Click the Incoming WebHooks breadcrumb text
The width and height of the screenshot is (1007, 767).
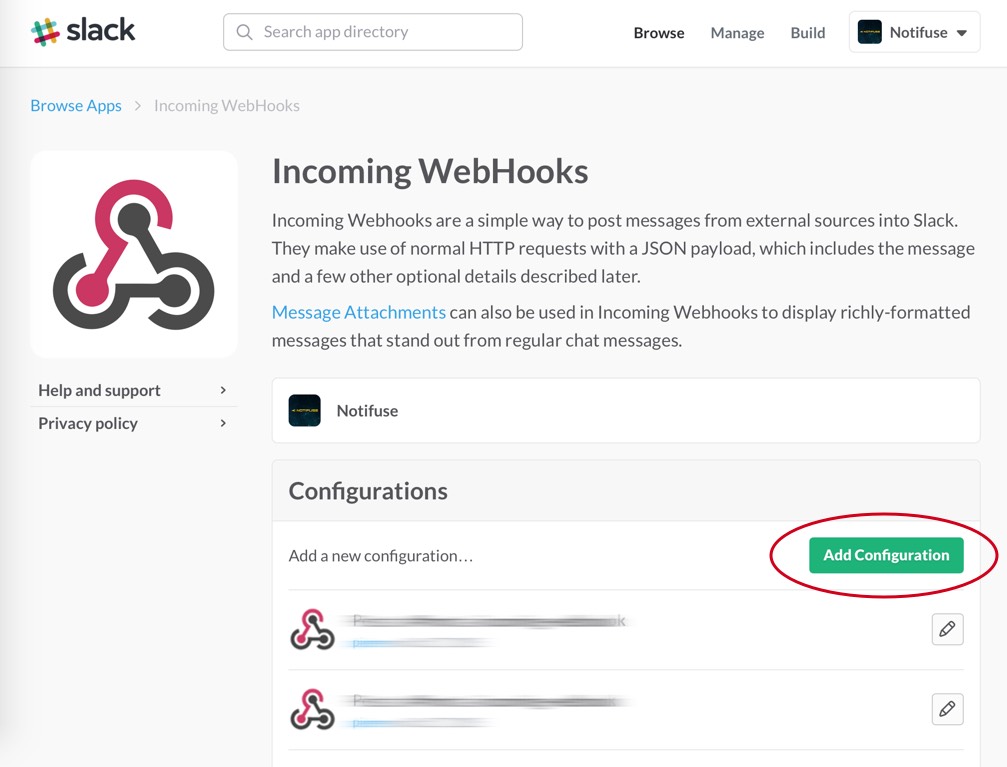pos(227,105)
